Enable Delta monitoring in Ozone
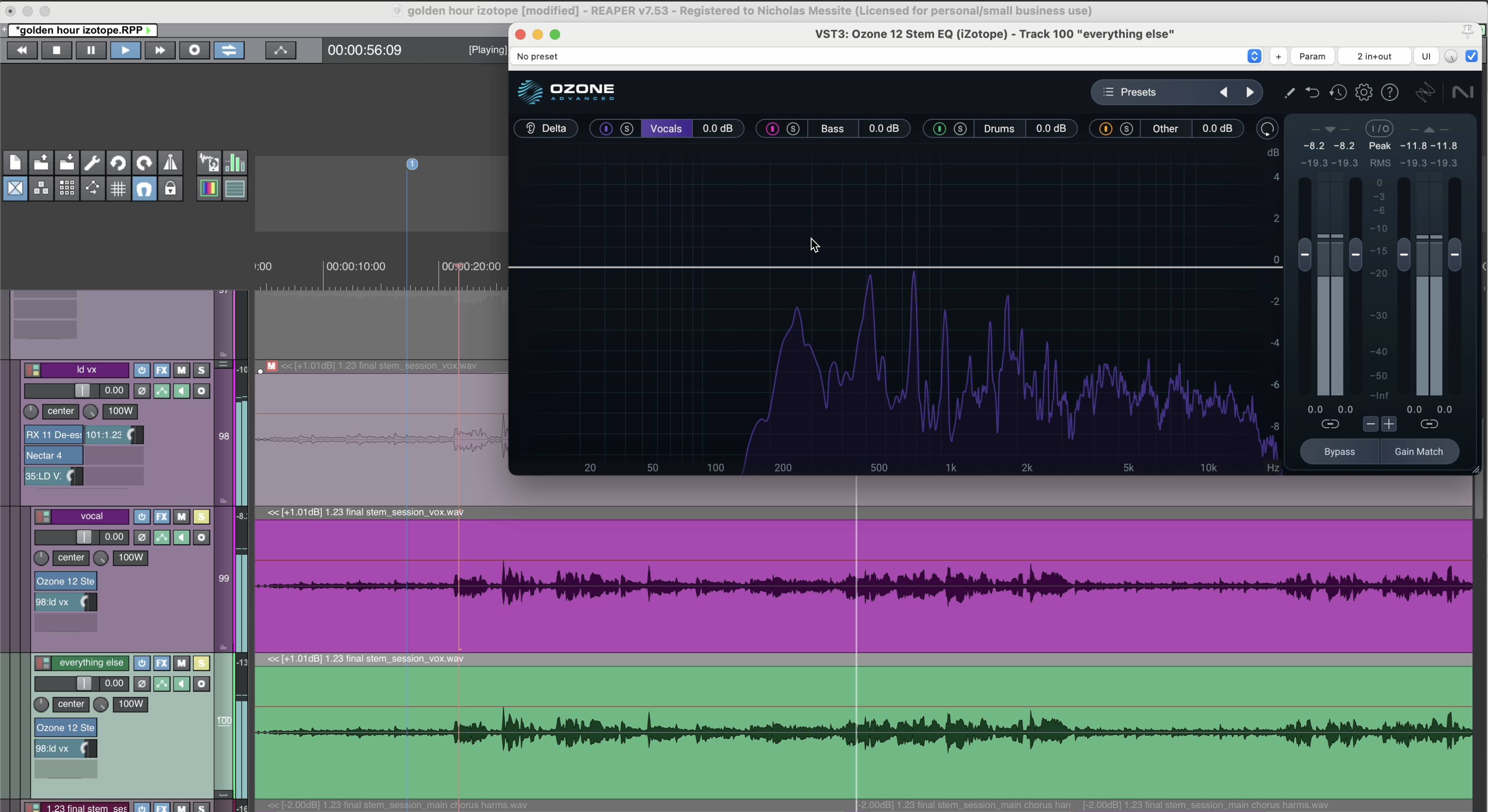This screenshot has width=1488, height=812. click(545, 128)
